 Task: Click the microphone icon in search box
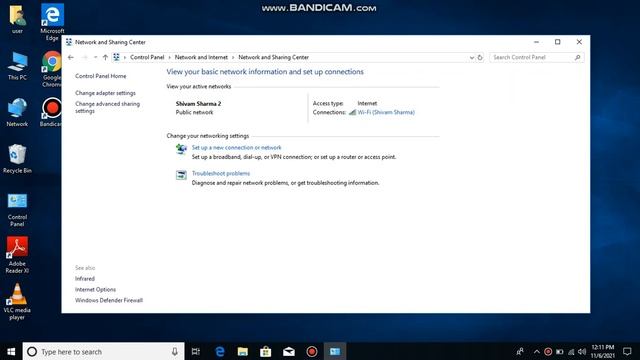point(175,351)
